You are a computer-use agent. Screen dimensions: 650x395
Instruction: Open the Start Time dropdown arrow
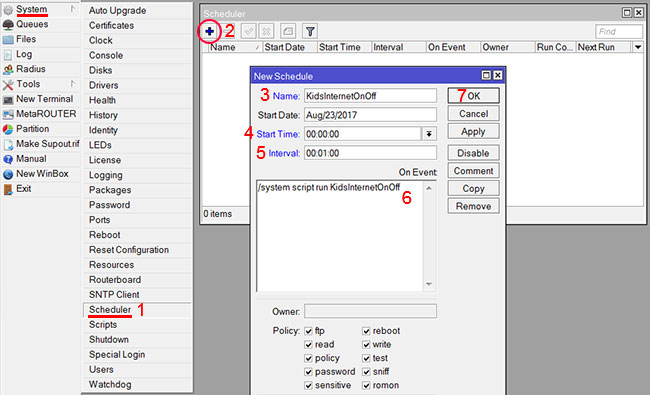click(x=429, y=134)
